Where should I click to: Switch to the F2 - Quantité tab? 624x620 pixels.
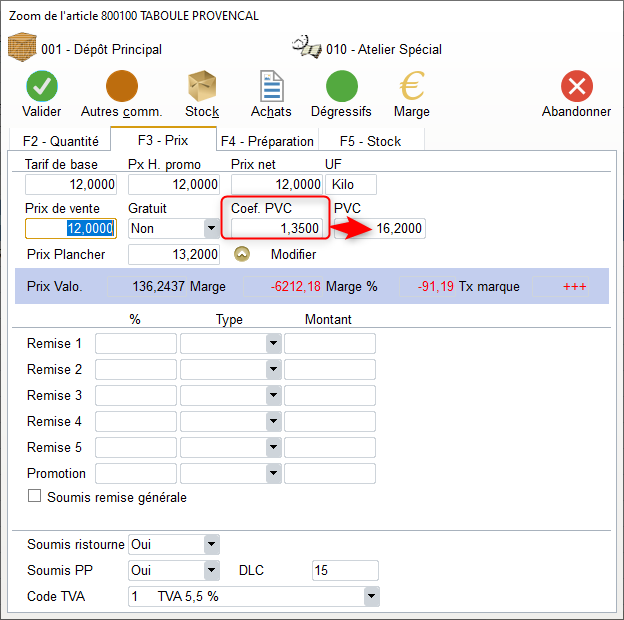[x=60, y=141]
